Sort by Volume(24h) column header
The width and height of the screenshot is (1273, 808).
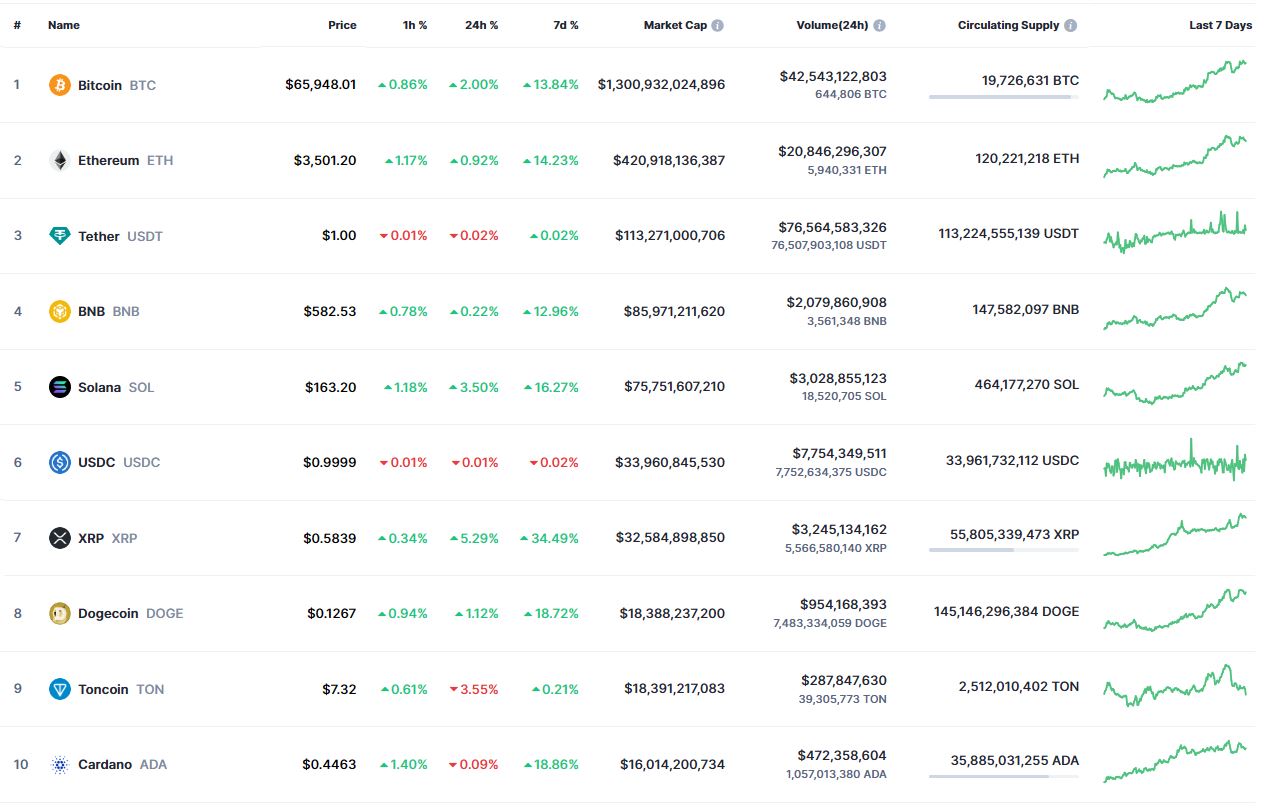point(832,25)
